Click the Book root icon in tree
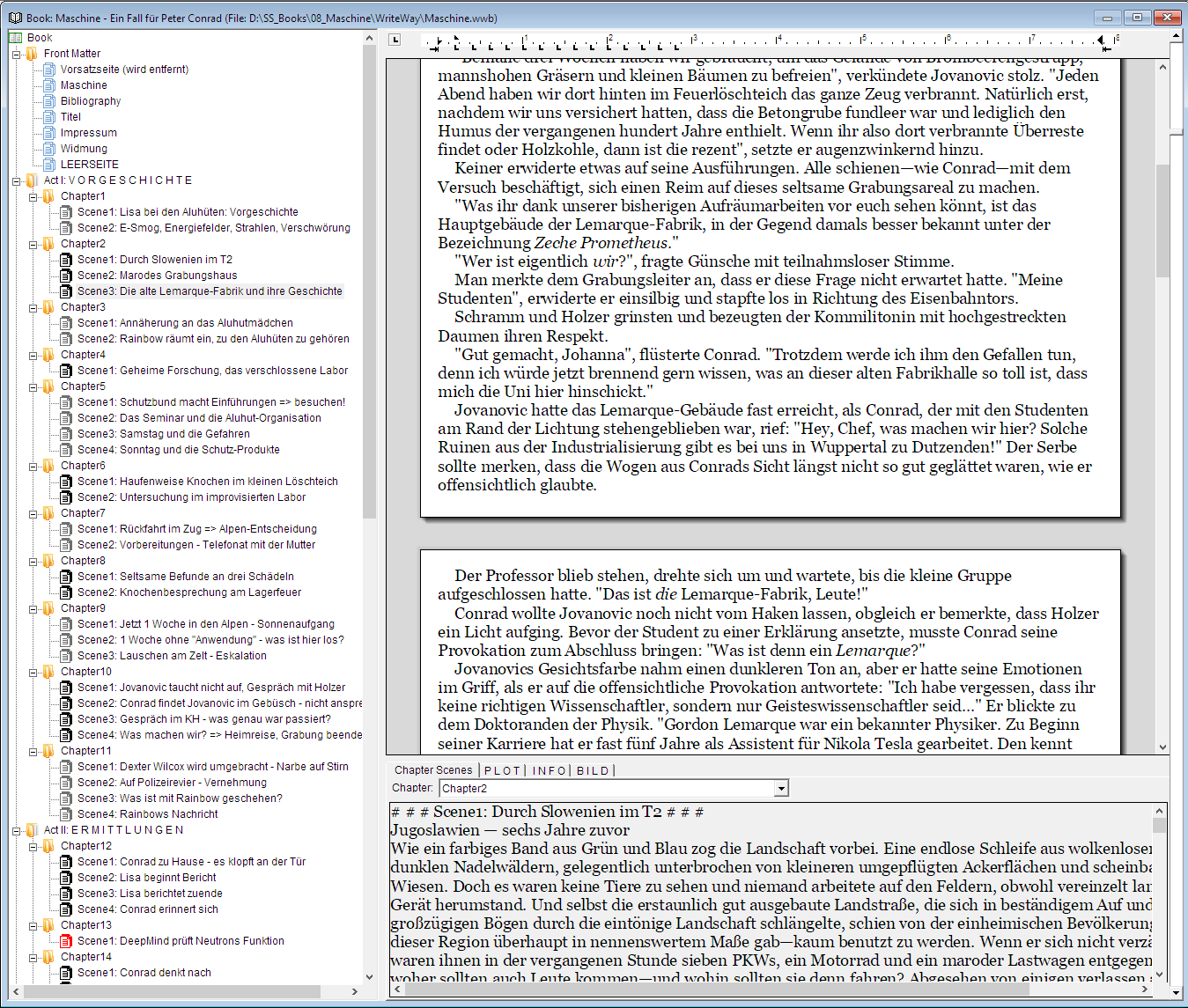The image size is (1188, 1008). (16, 38)
